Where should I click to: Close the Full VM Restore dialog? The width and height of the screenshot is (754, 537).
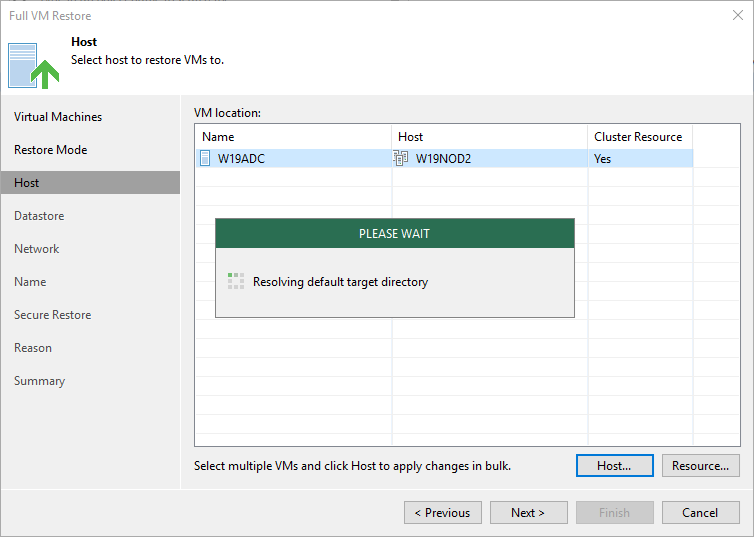click(738, 15)
